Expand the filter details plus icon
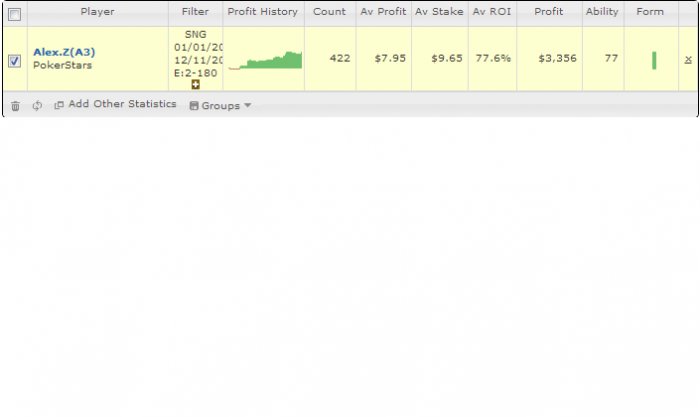This screenshot has height=417, width=700. 196,84
